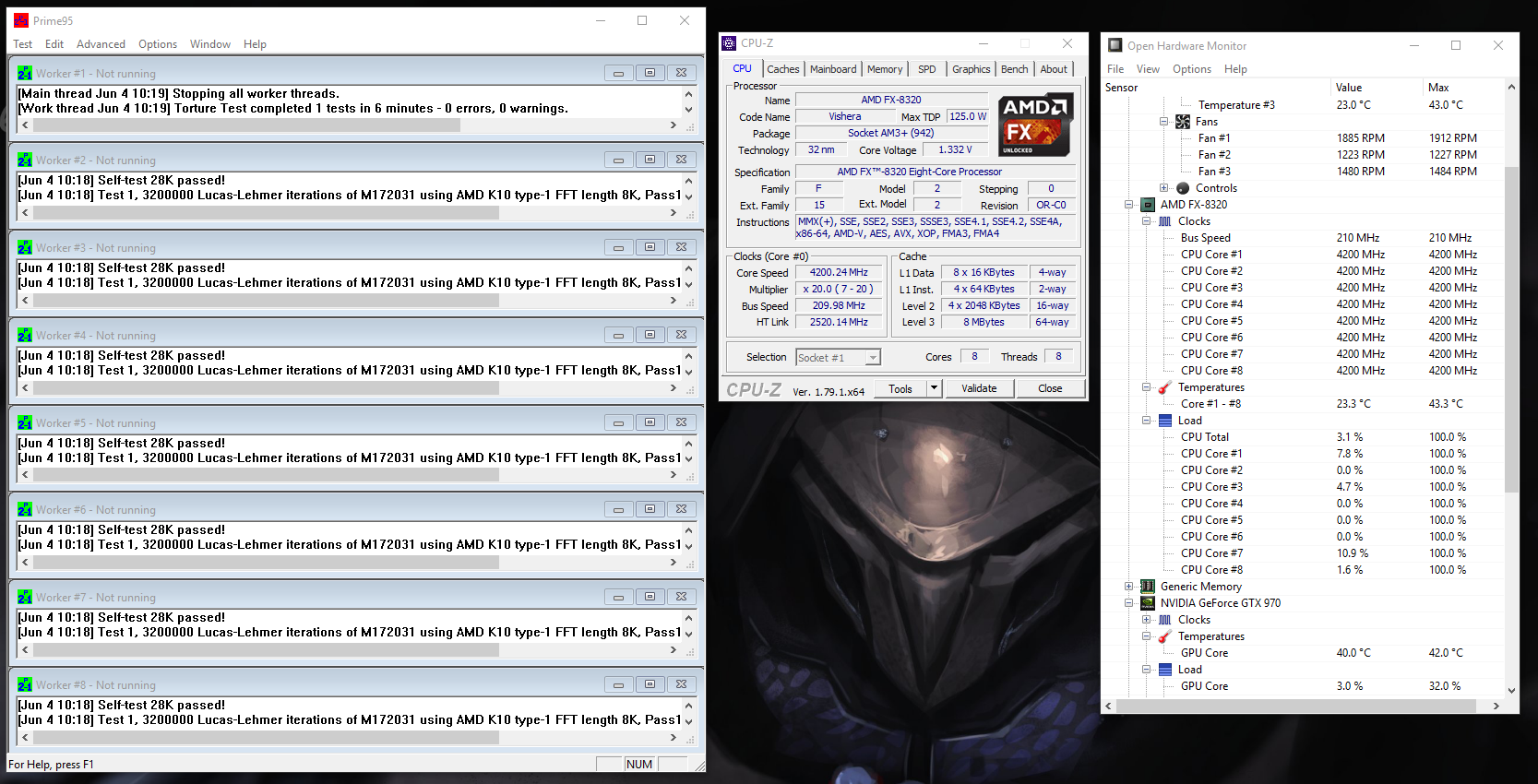This screenshot has width=1538, height=784.
Task: Click the Prime95 application icon in title bar
Action: tap(21, 20)
